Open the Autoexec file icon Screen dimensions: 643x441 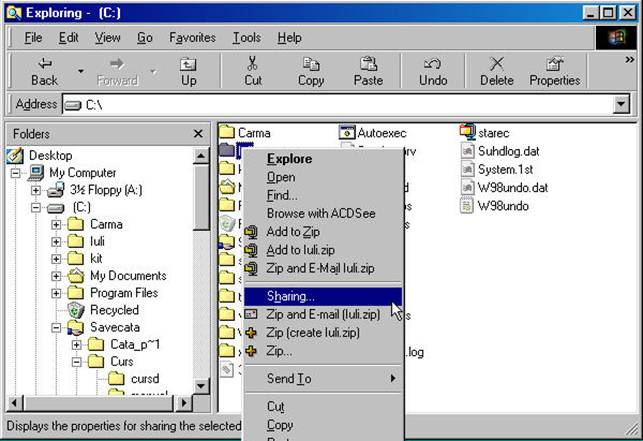(x=348, y=132)
